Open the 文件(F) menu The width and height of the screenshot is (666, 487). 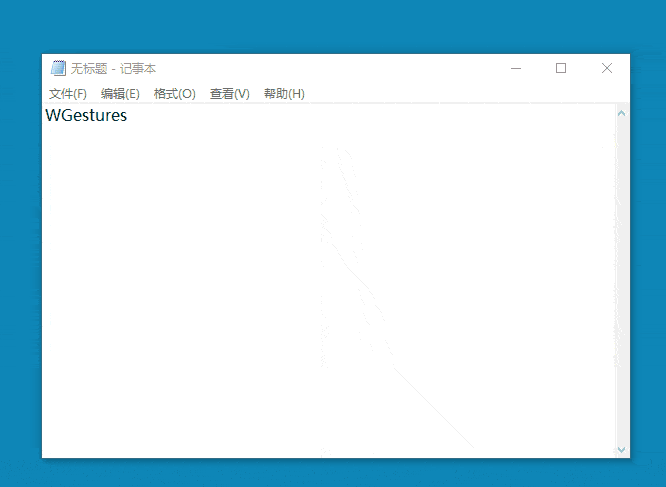(68, 94)
